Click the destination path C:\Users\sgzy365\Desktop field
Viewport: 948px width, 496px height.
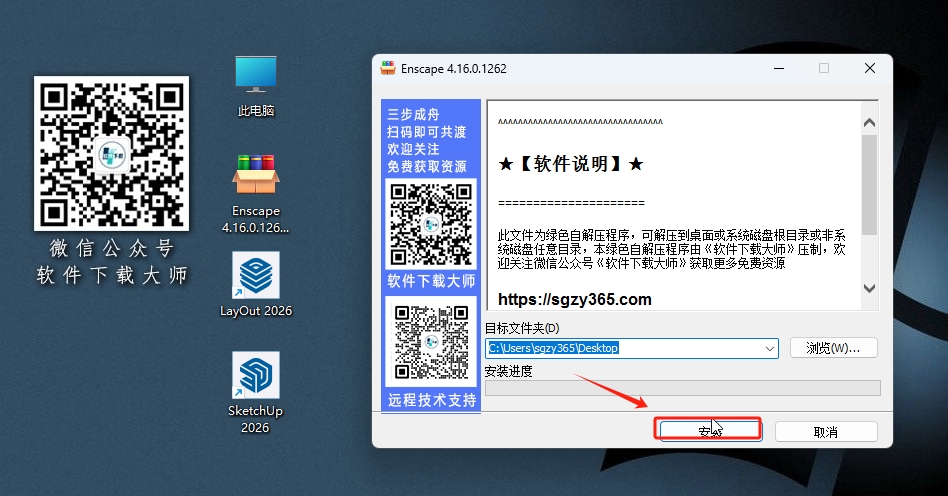point(632,348)
